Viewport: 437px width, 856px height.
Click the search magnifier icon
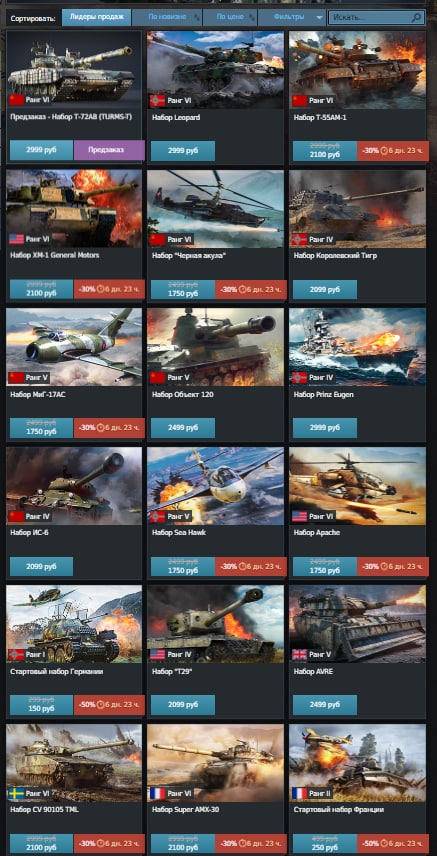(x=417, y=17)
